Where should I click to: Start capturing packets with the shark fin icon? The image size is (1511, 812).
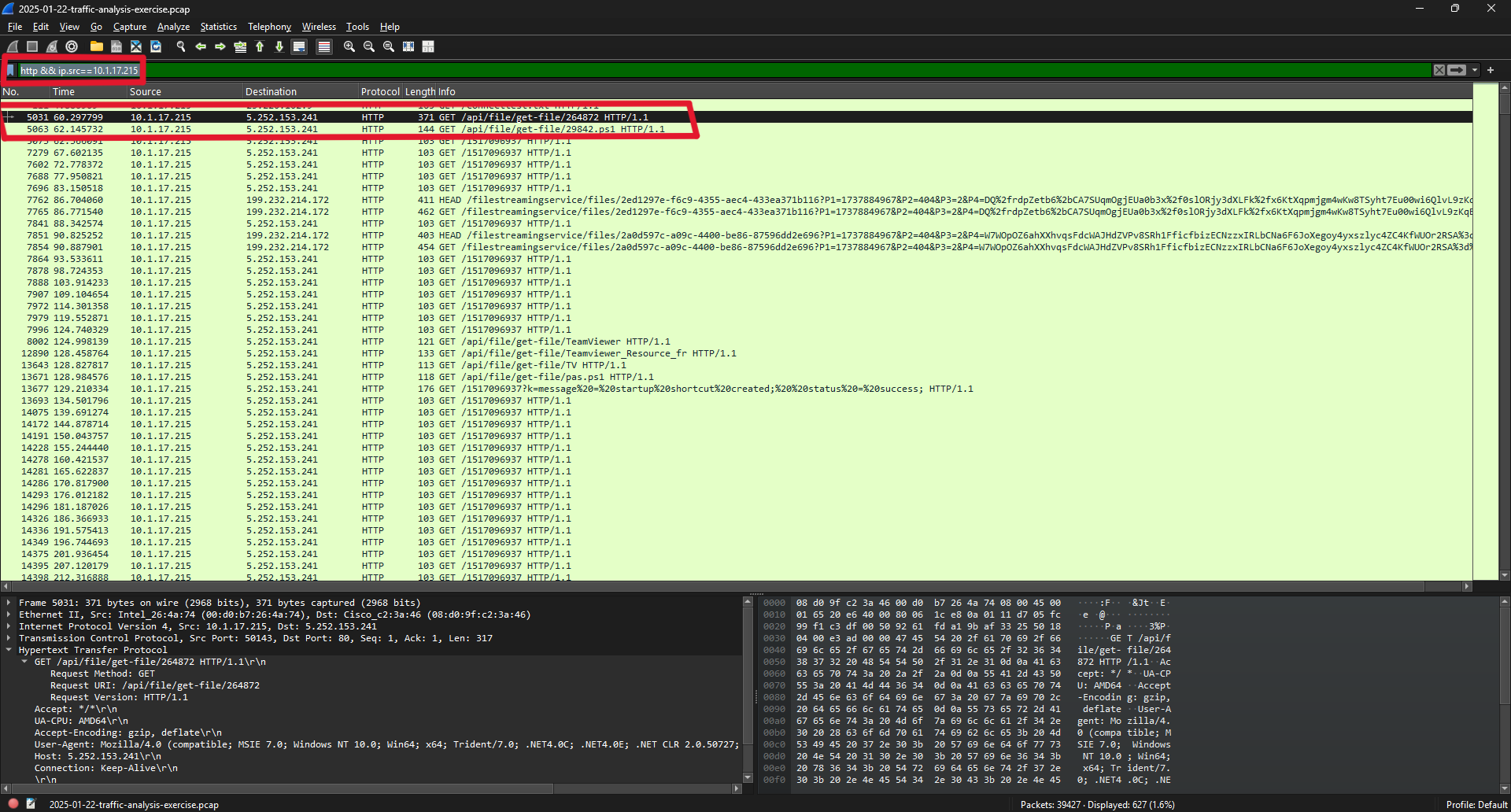point(13,47)
